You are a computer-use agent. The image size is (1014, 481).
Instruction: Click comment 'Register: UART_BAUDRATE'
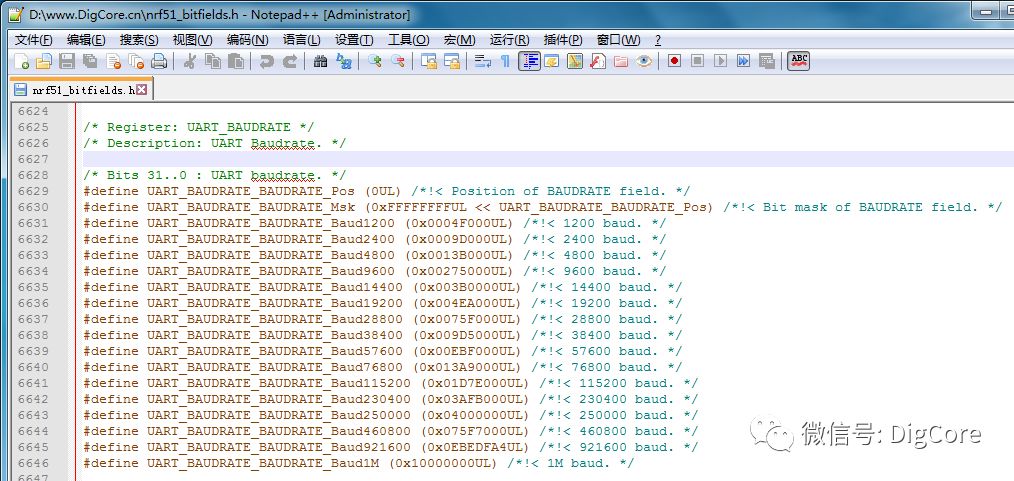[x=199, y=127]
